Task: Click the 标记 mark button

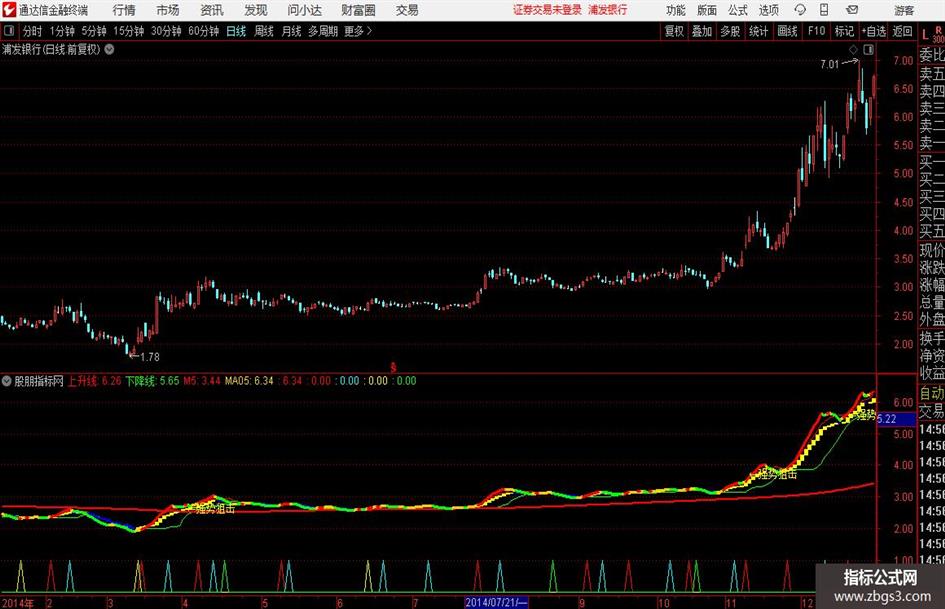Action: tap(844, 31)
